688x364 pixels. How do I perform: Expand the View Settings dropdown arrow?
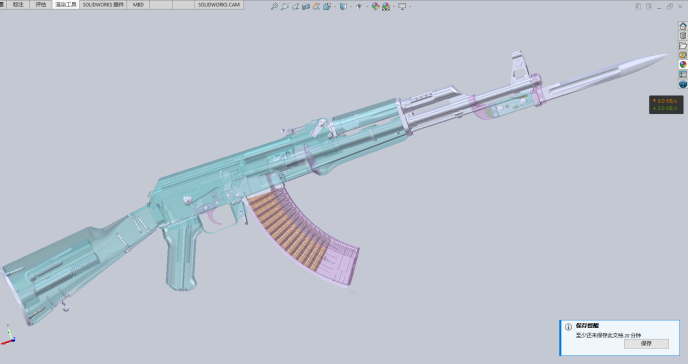410,7
